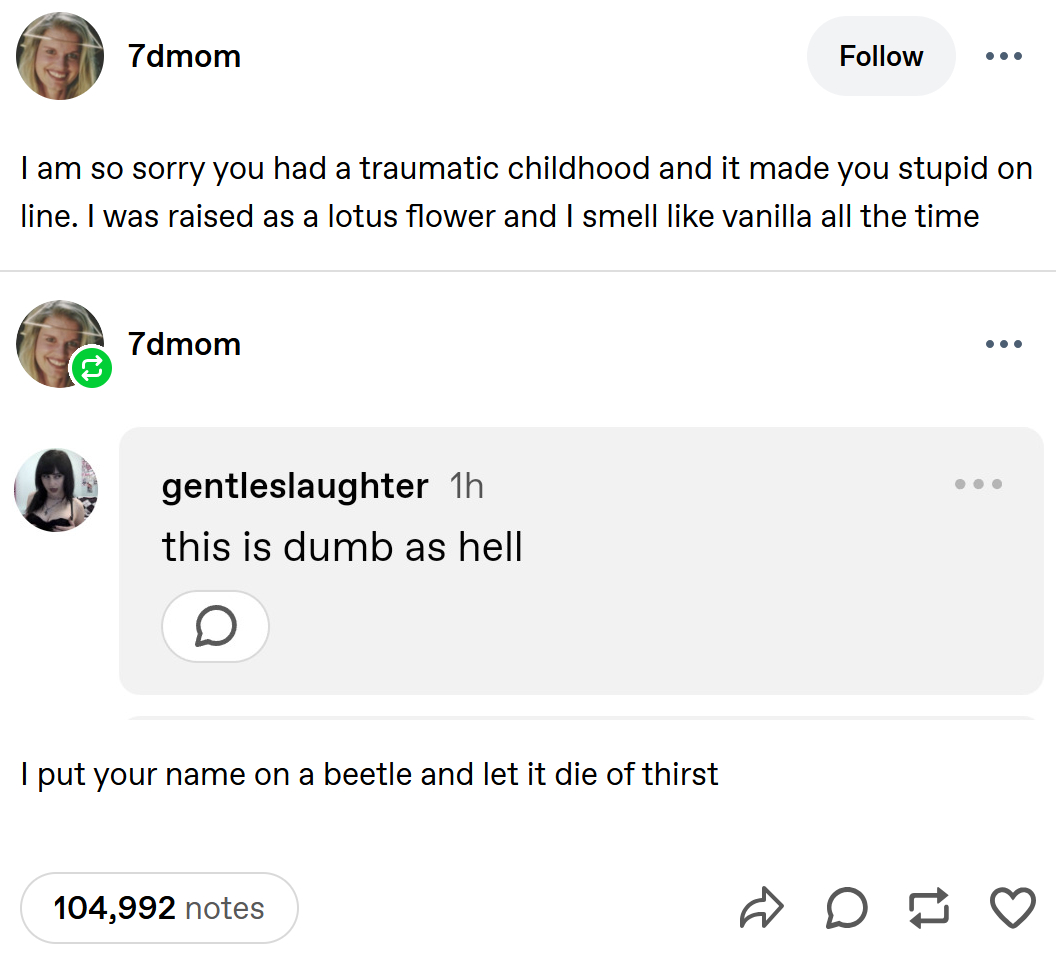Viewport: 1056px width, 965px height.
Task: Reblog the post using bottom reblog icon
Action: point(929,908)
